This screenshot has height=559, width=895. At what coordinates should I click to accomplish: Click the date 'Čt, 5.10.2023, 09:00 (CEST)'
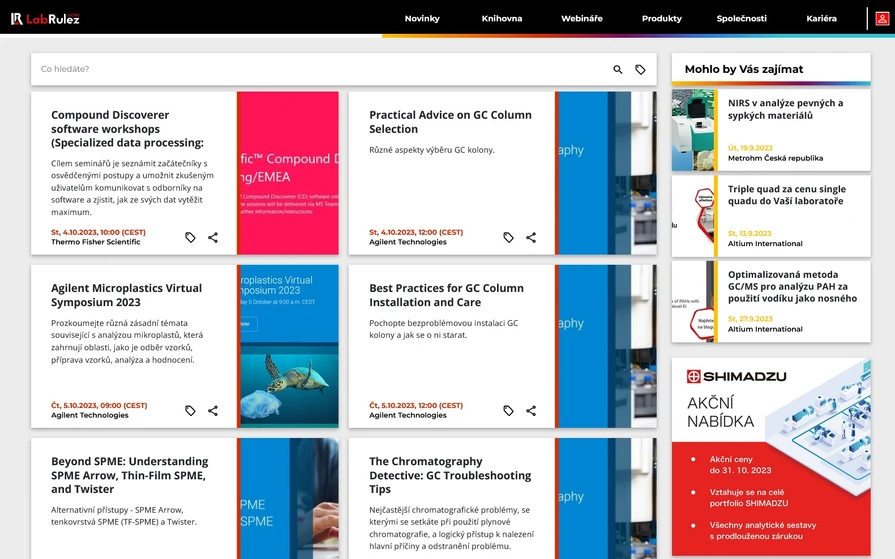pyautogui.click(x=99, y=405)
